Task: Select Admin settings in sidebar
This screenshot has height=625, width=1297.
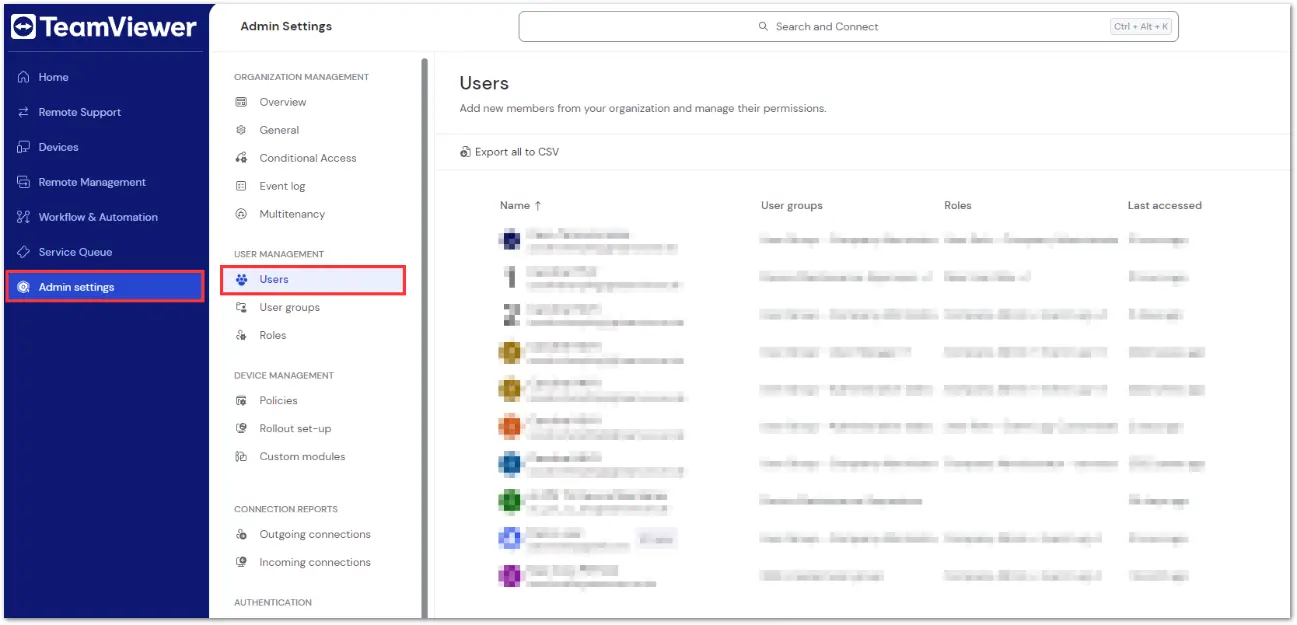Action: pos(105,287)
